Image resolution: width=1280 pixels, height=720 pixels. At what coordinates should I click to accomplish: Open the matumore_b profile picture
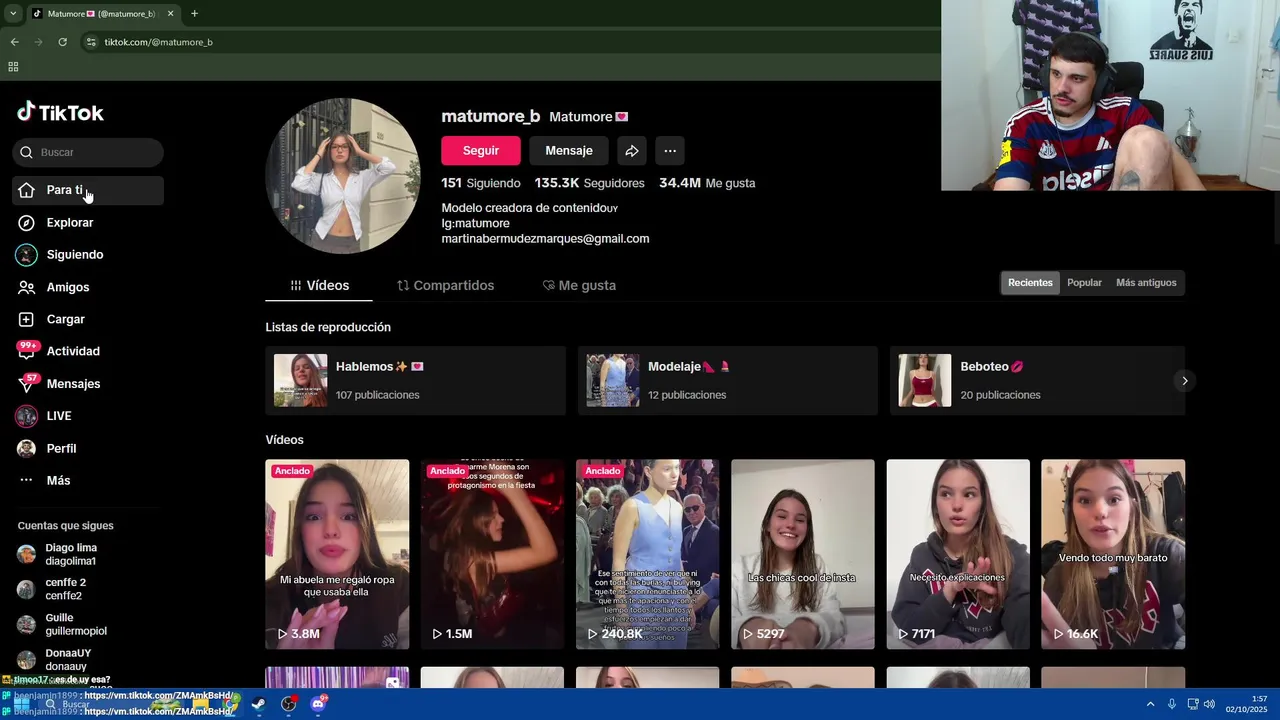pyautogui.click(x=343, y=176)
